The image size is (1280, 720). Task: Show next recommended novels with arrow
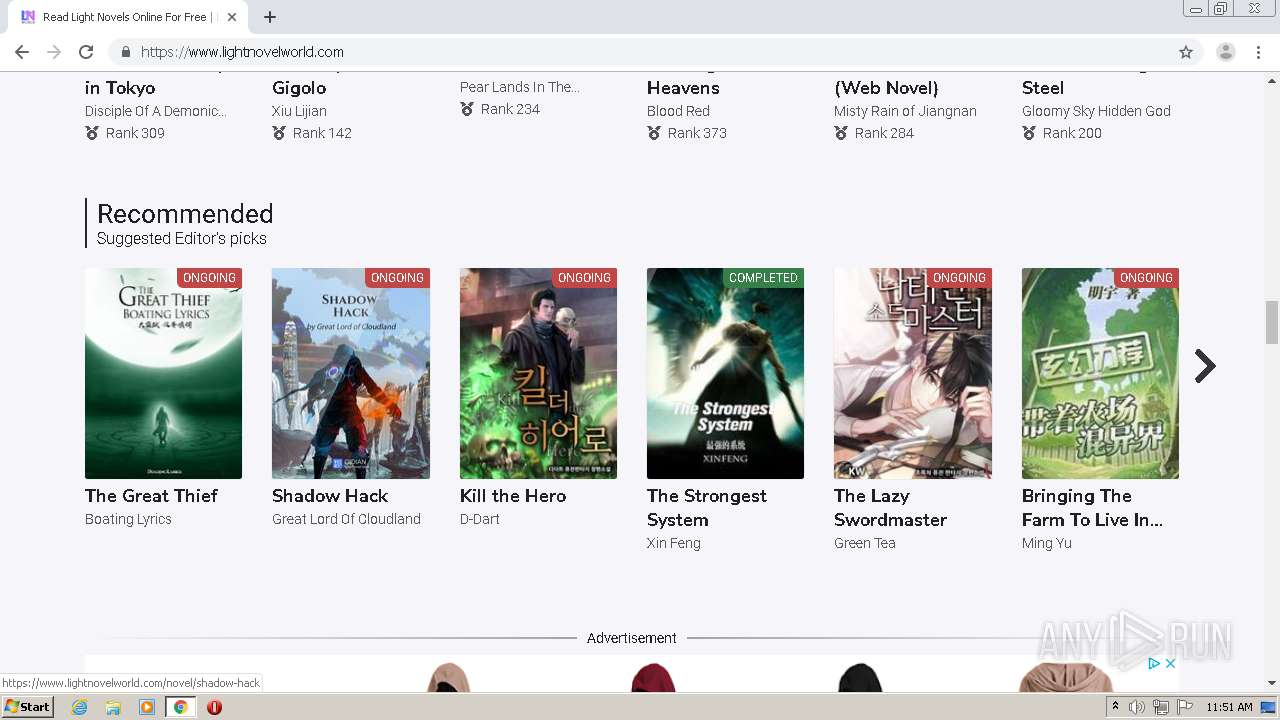tap(1205, 366)
